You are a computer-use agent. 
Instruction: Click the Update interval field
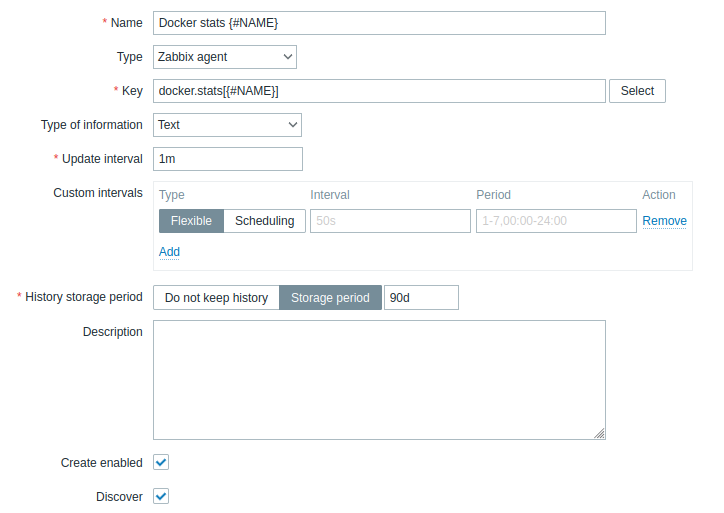pyautogui.click(x=227, y=159)
